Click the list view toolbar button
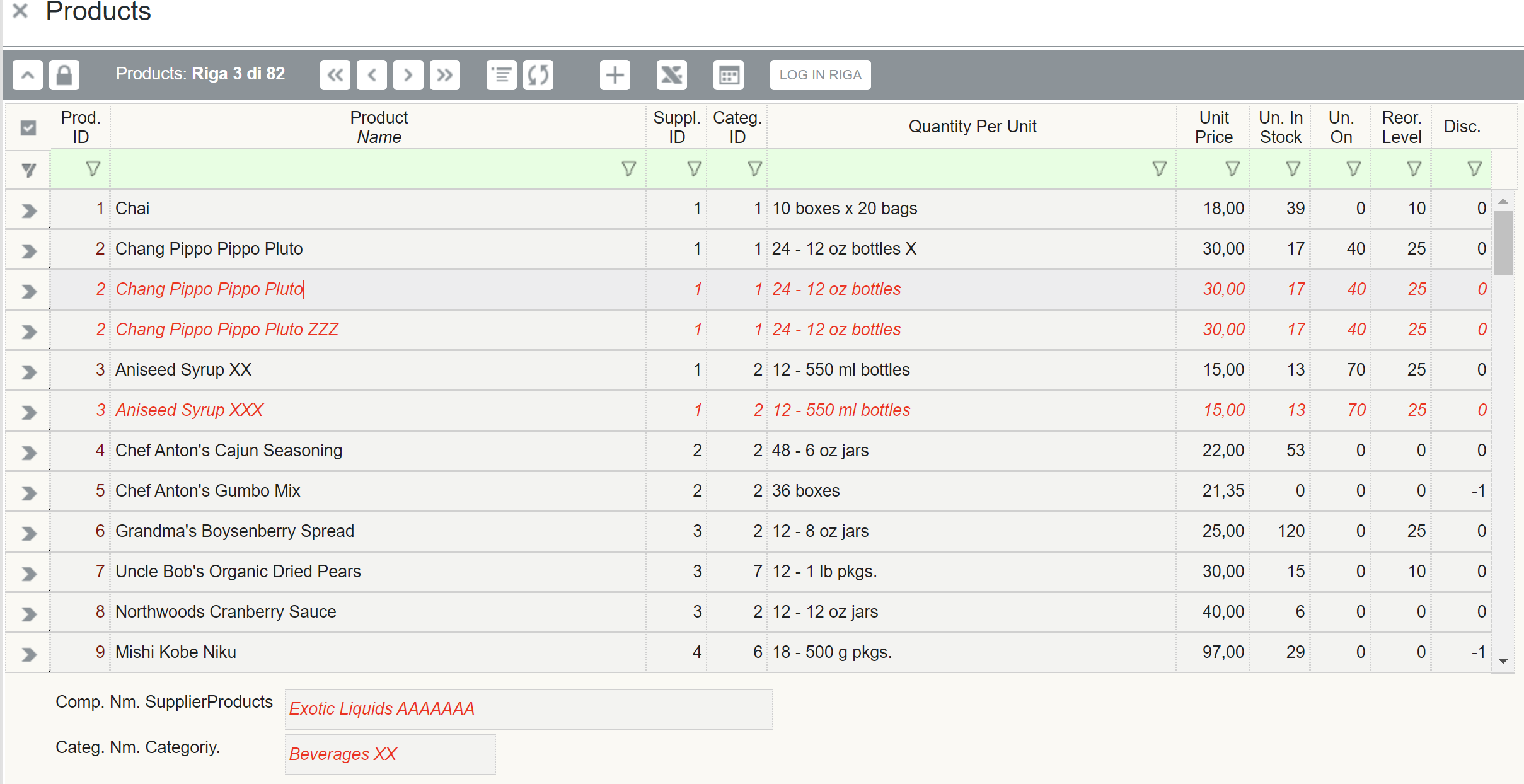This screenshot has height=784, width=1524. [x=502, y=75]
